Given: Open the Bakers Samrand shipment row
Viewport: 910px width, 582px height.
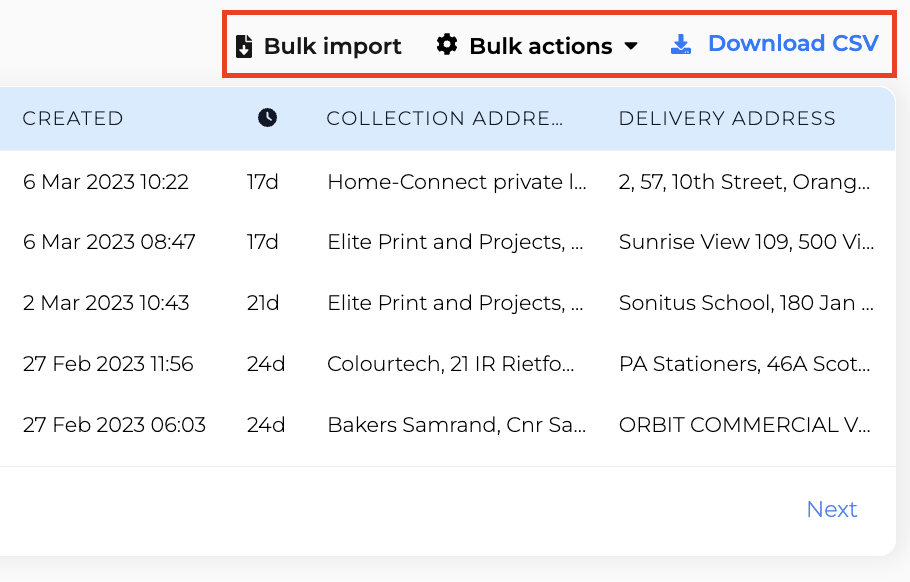Looking at the screenshot, I should coord(447,425).
